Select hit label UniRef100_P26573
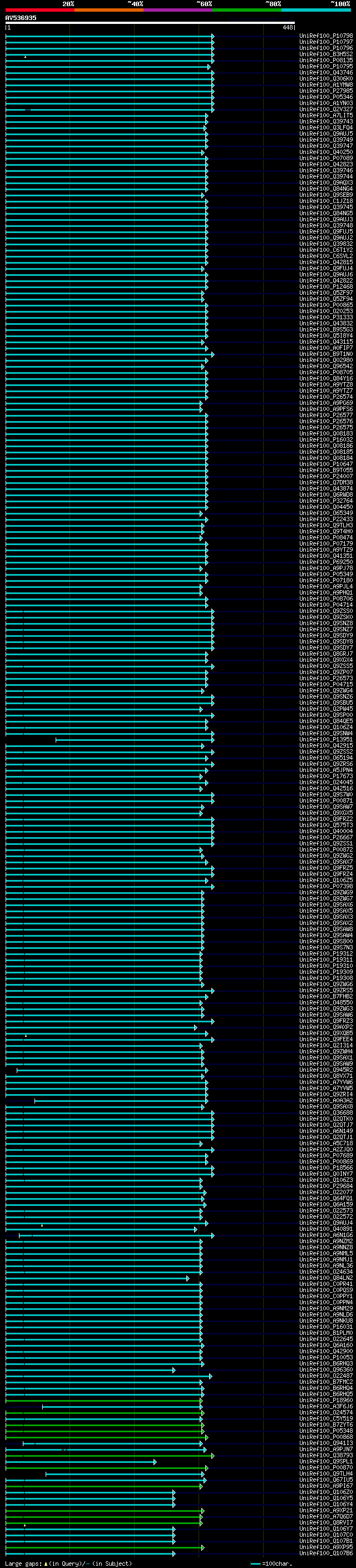Screen dimensions: 356x1568 [x=326, y=678]
